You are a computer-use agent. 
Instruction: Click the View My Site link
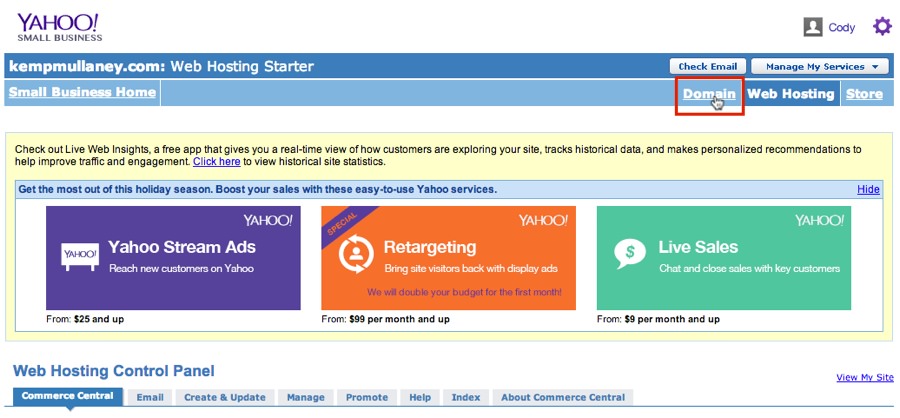tap(865, 377)
